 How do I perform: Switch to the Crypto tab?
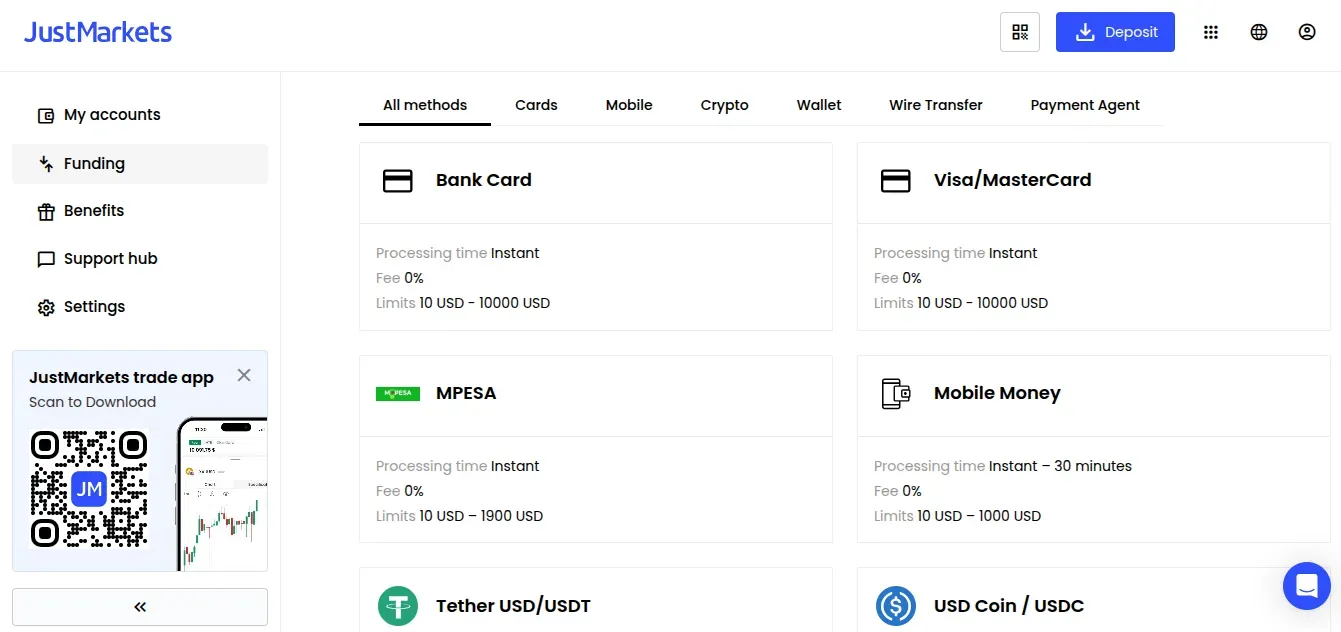[x=725, y=105]
